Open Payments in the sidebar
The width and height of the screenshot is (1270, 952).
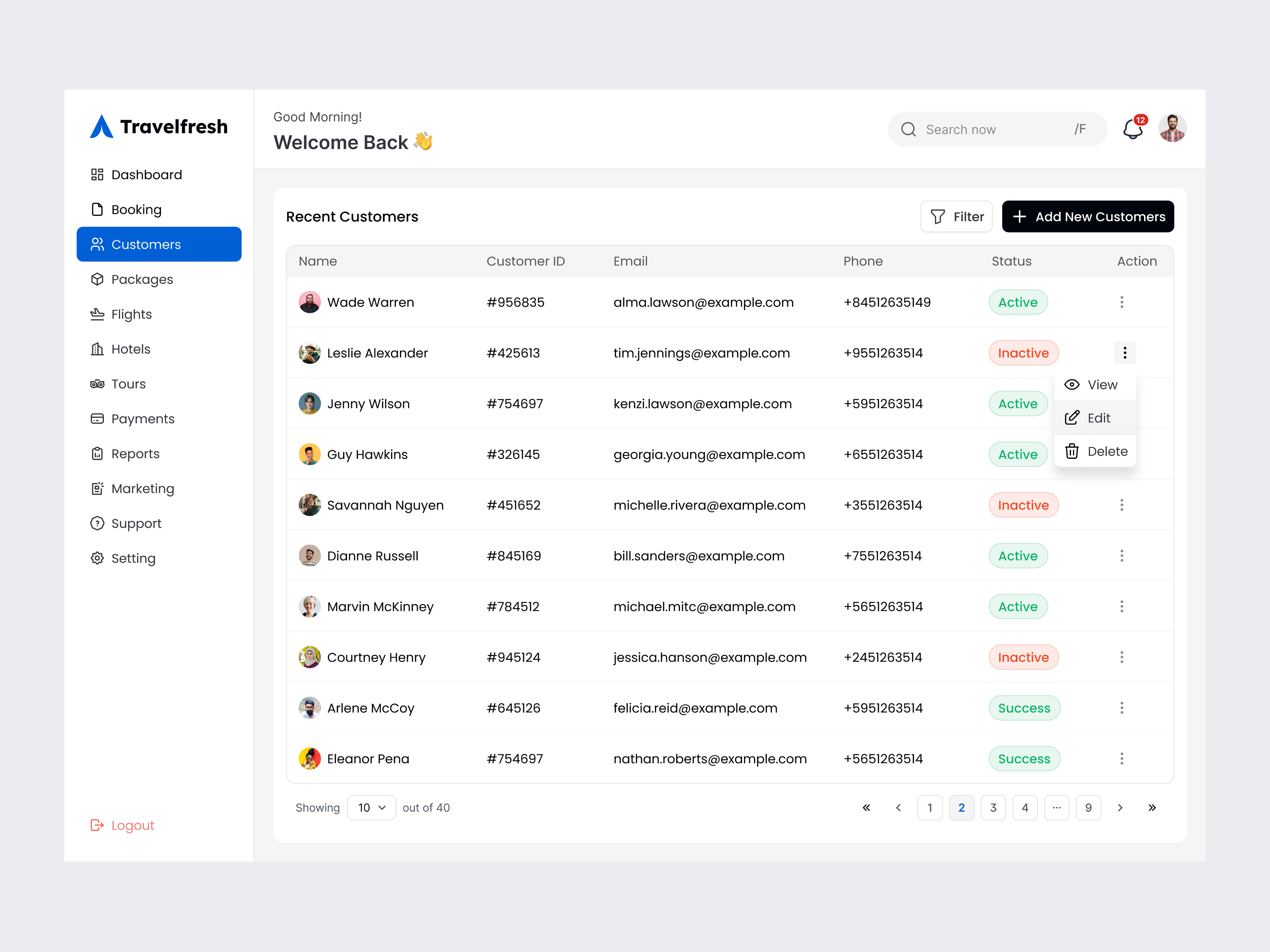click(x=142, y=419)
